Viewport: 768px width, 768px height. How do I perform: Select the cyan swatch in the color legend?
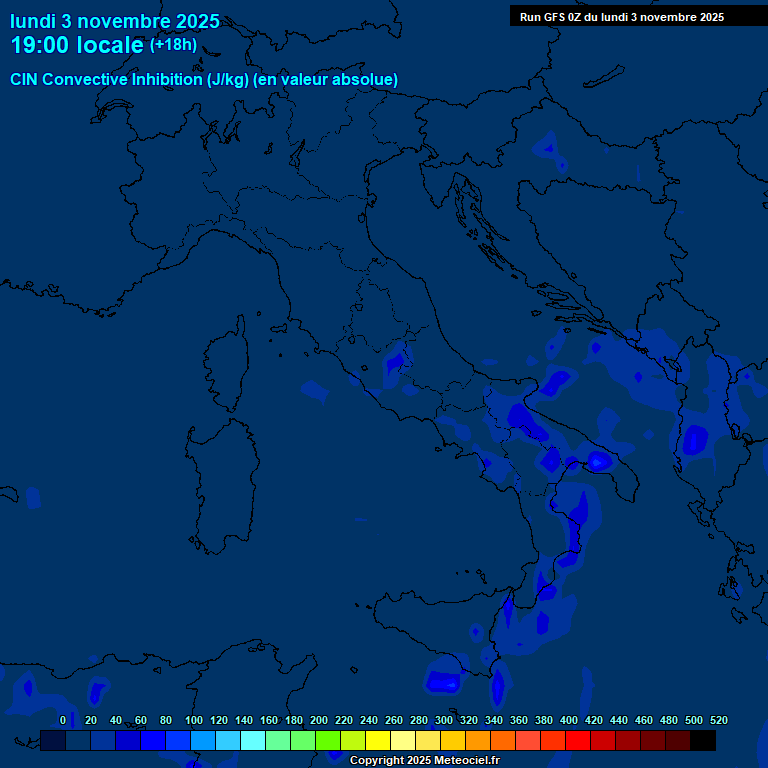coord(253,741)
